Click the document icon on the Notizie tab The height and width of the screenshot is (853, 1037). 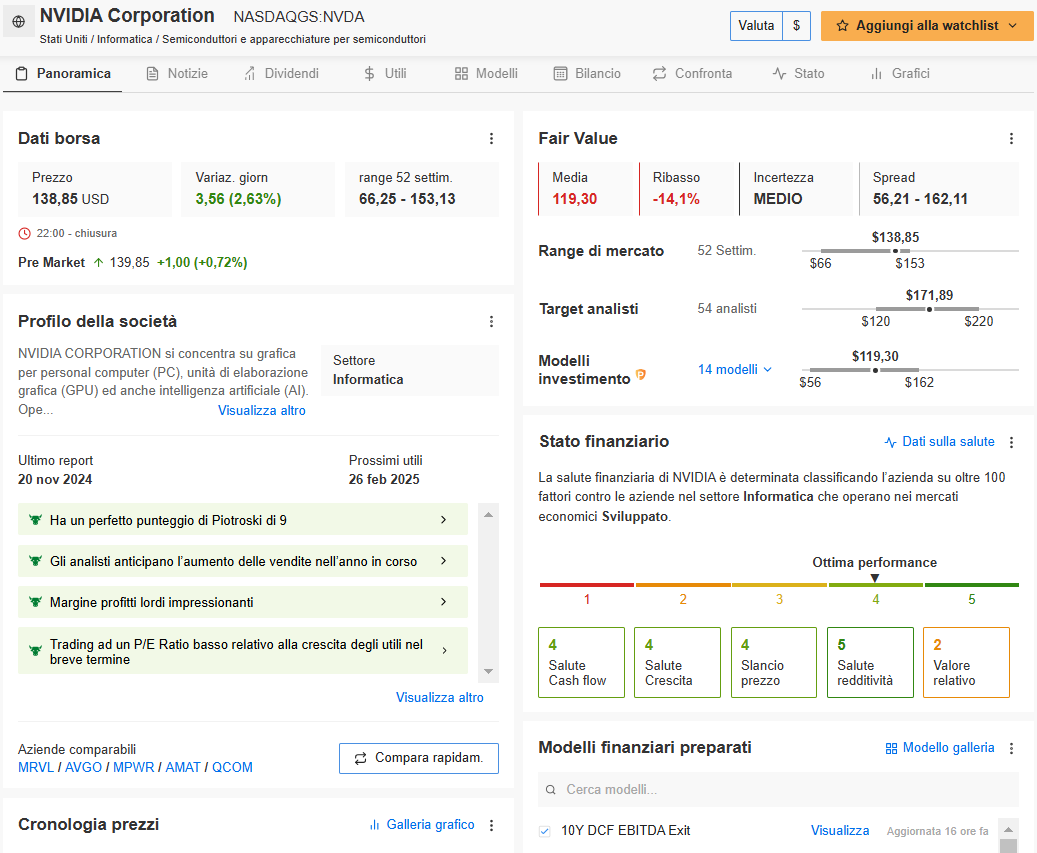(152, 73)
